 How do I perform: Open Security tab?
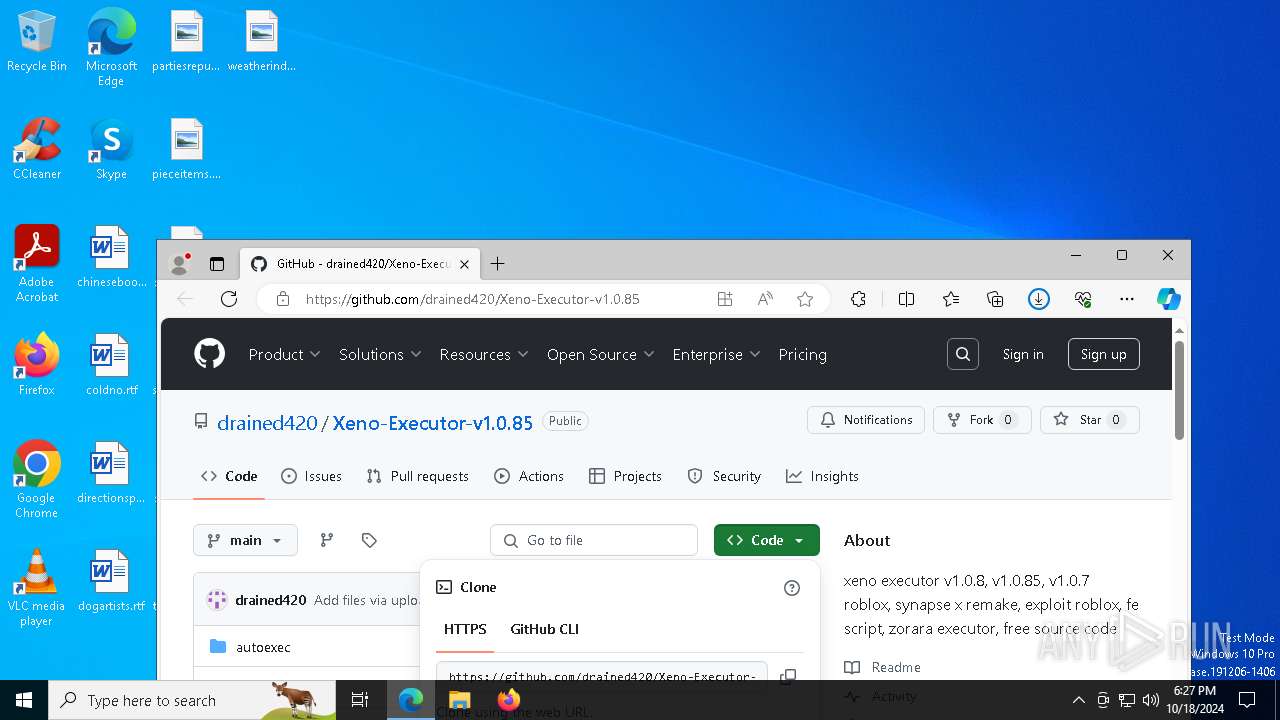pyautogui.click(x=724, y=476)
